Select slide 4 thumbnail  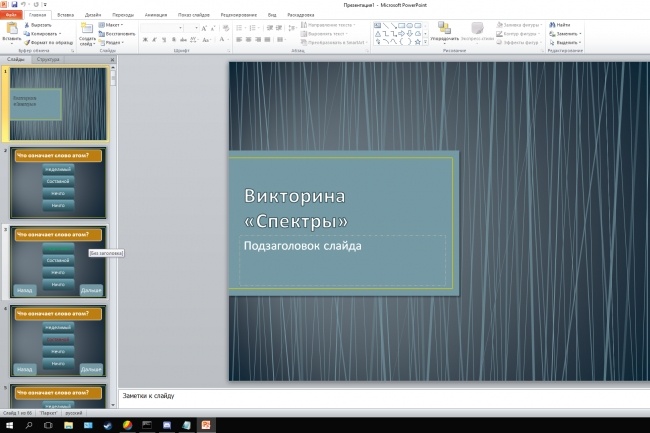click(x=58, y=341)
